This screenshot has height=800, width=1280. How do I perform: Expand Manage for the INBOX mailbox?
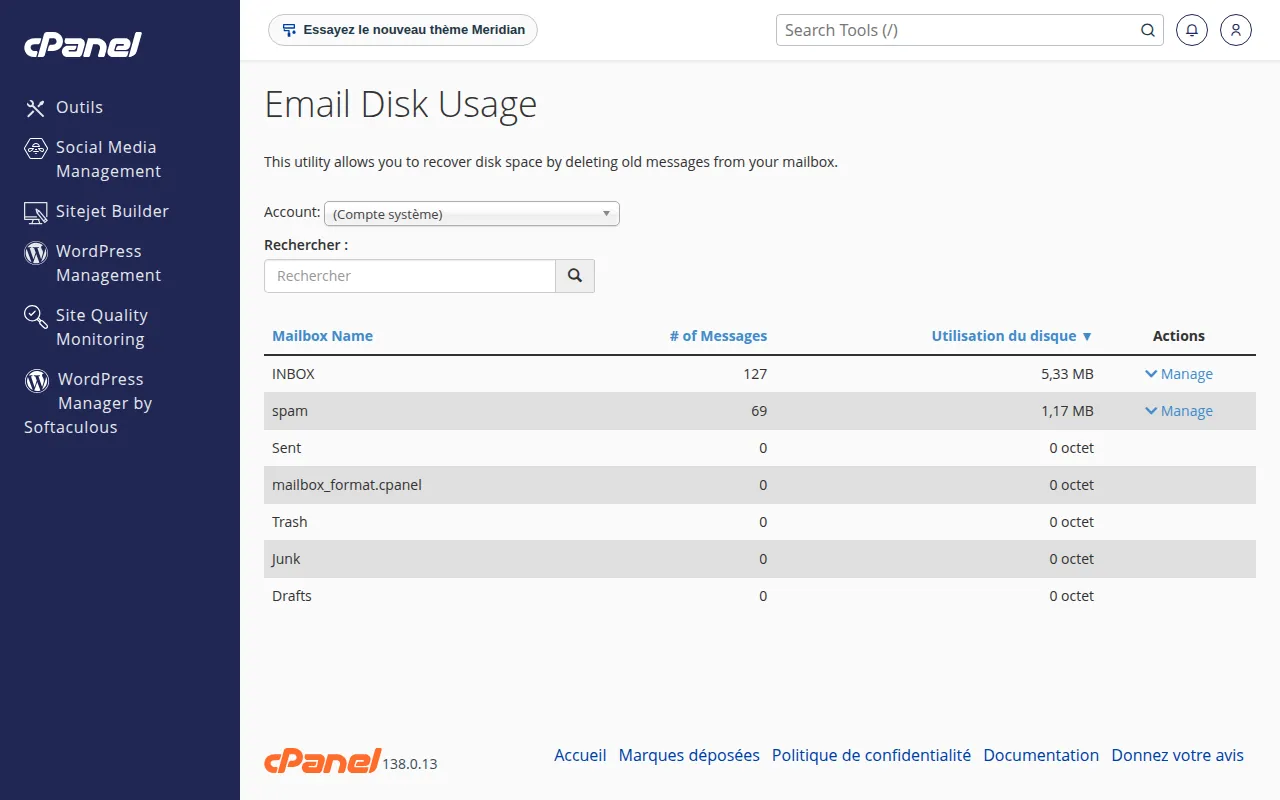(1179, 374)
